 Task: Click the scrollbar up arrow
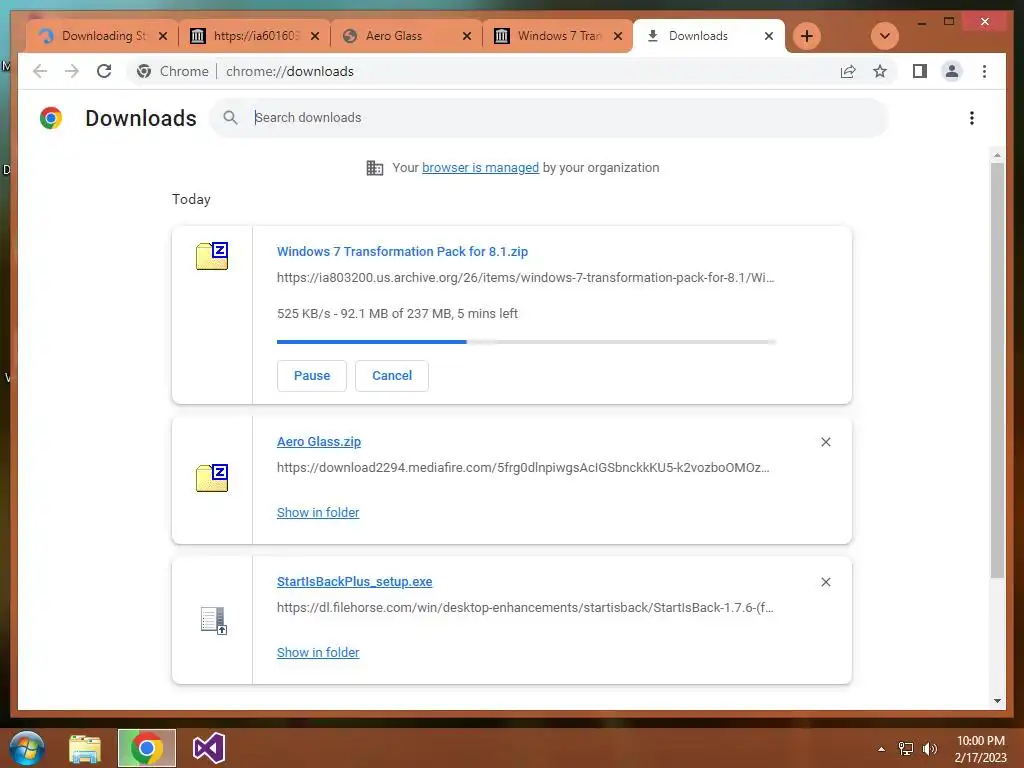997,155
